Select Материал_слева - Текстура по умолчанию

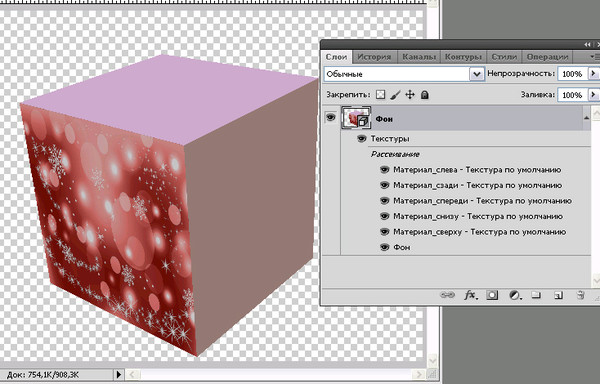coord(477,169)
